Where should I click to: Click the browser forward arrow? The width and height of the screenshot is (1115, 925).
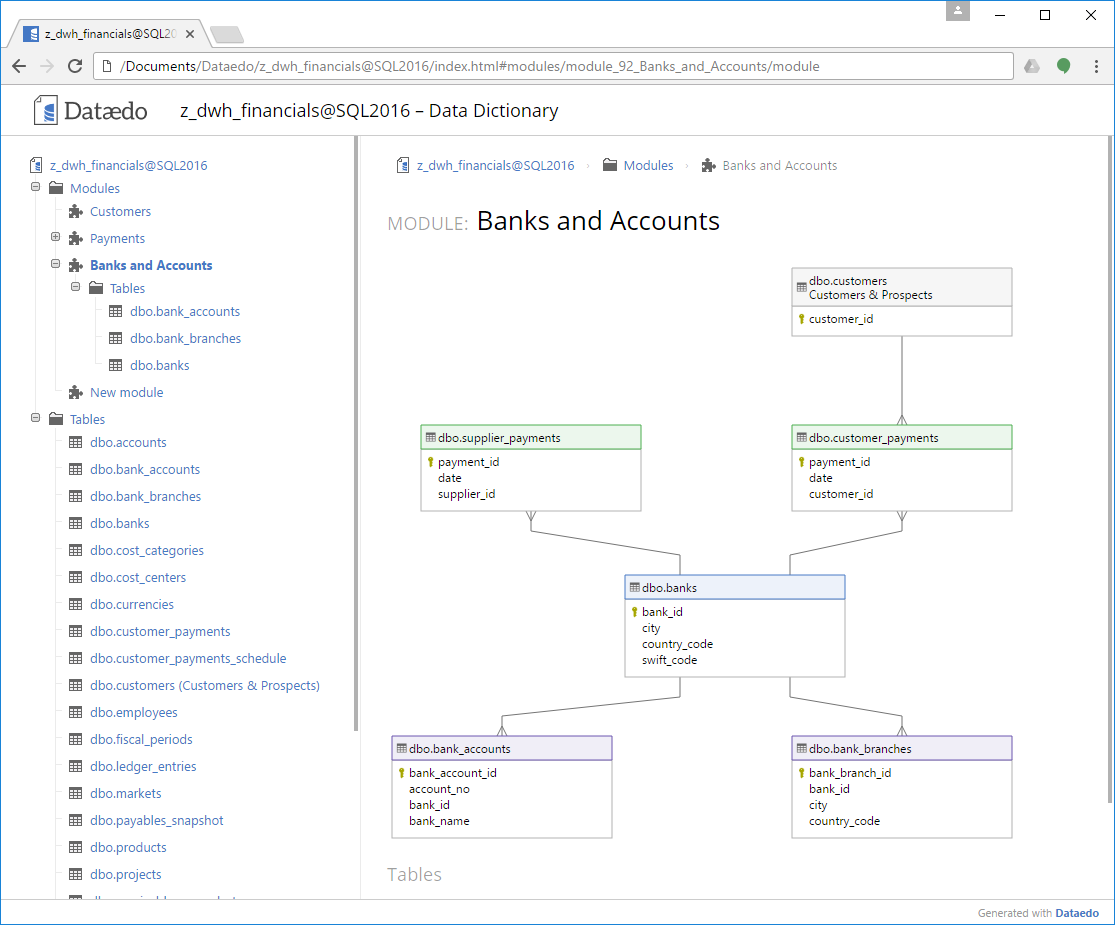(47, 66)
